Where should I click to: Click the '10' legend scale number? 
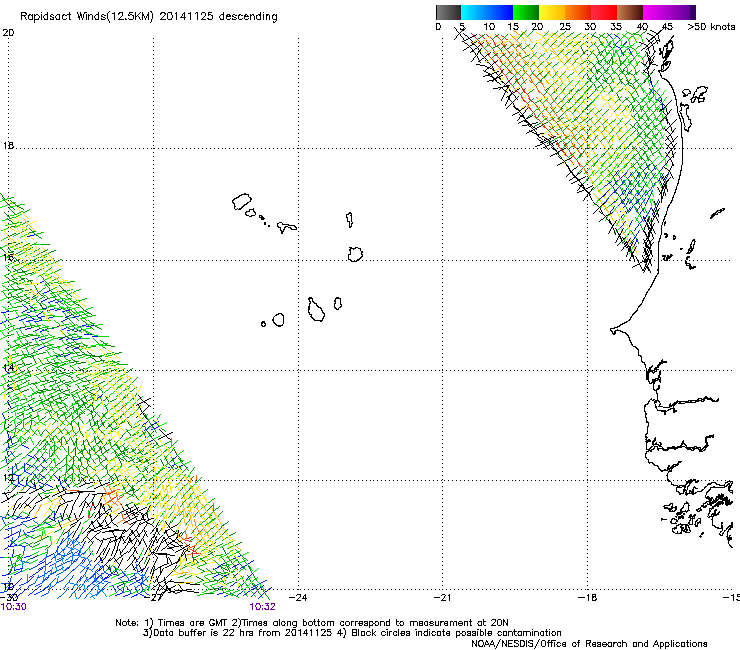(x=489, y=27)
